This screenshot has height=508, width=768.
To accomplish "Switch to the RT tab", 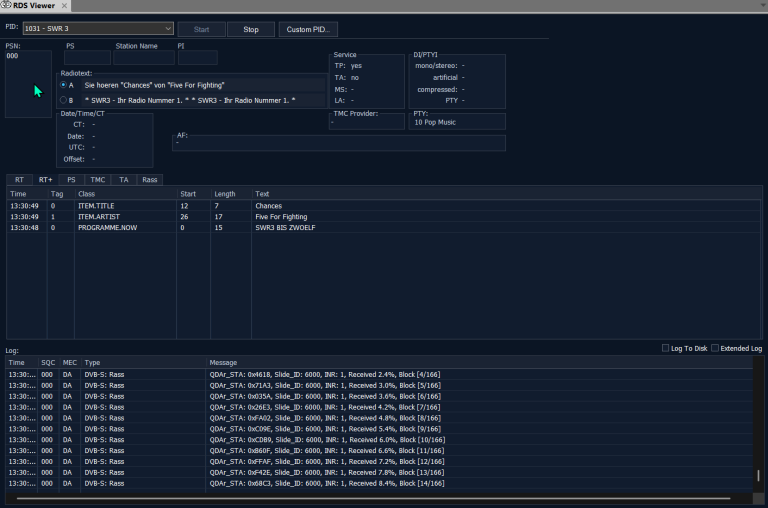I will pyautogui.click(x=19, y=180).
